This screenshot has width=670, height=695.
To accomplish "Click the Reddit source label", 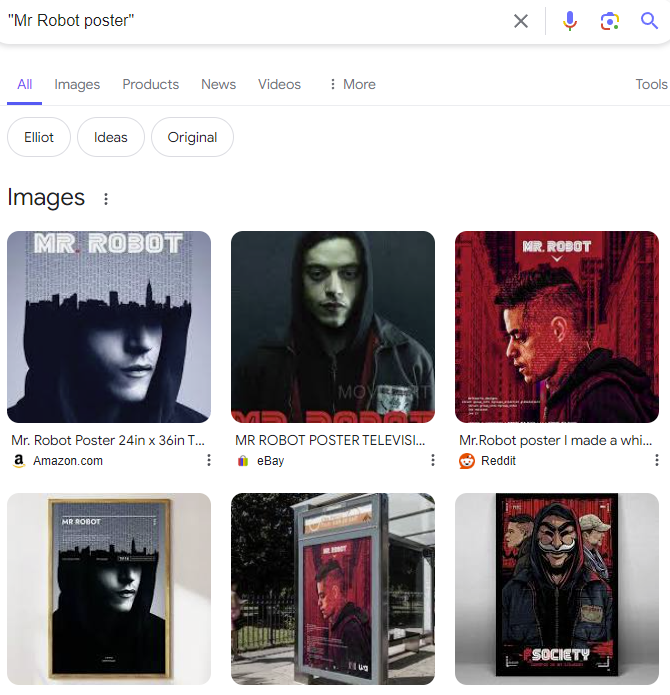I will (499, 461).
